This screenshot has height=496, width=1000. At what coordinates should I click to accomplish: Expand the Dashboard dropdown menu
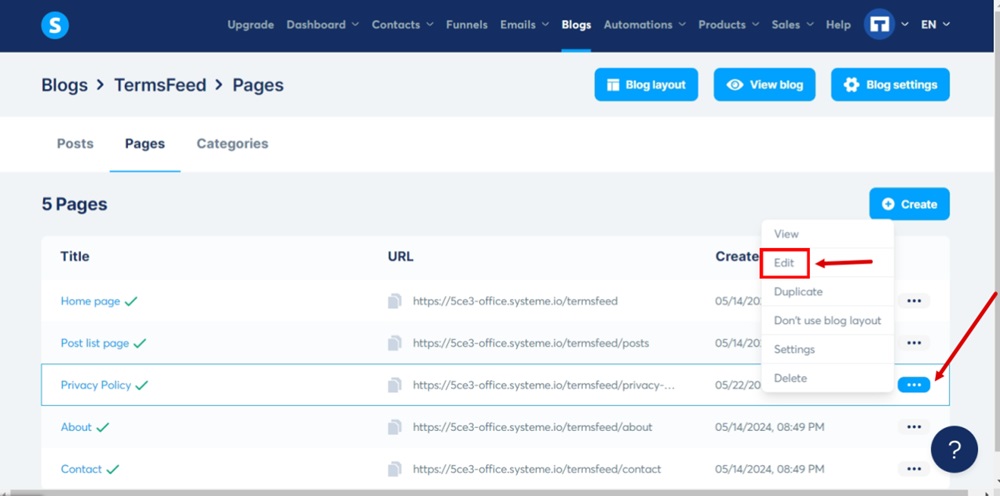[x=323, y=25]
